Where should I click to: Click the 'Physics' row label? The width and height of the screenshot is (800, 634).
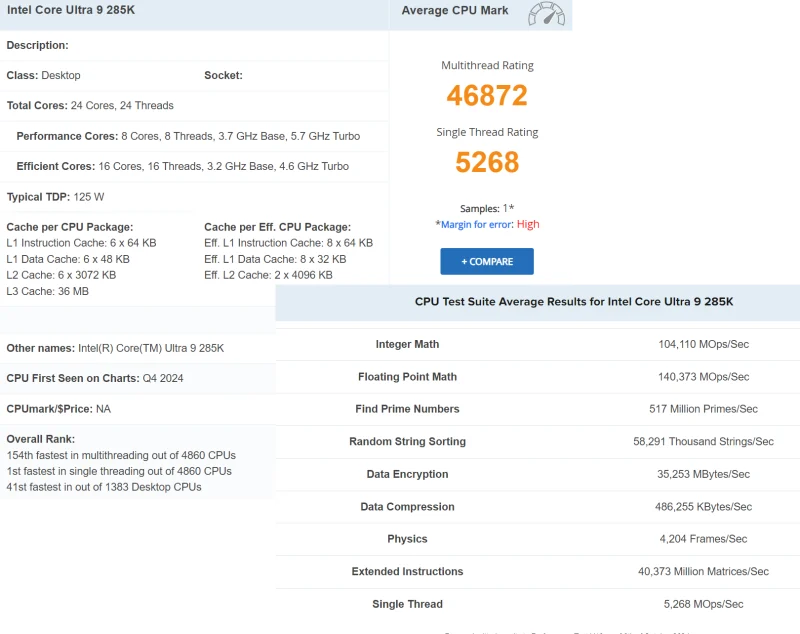click(407, 539)
